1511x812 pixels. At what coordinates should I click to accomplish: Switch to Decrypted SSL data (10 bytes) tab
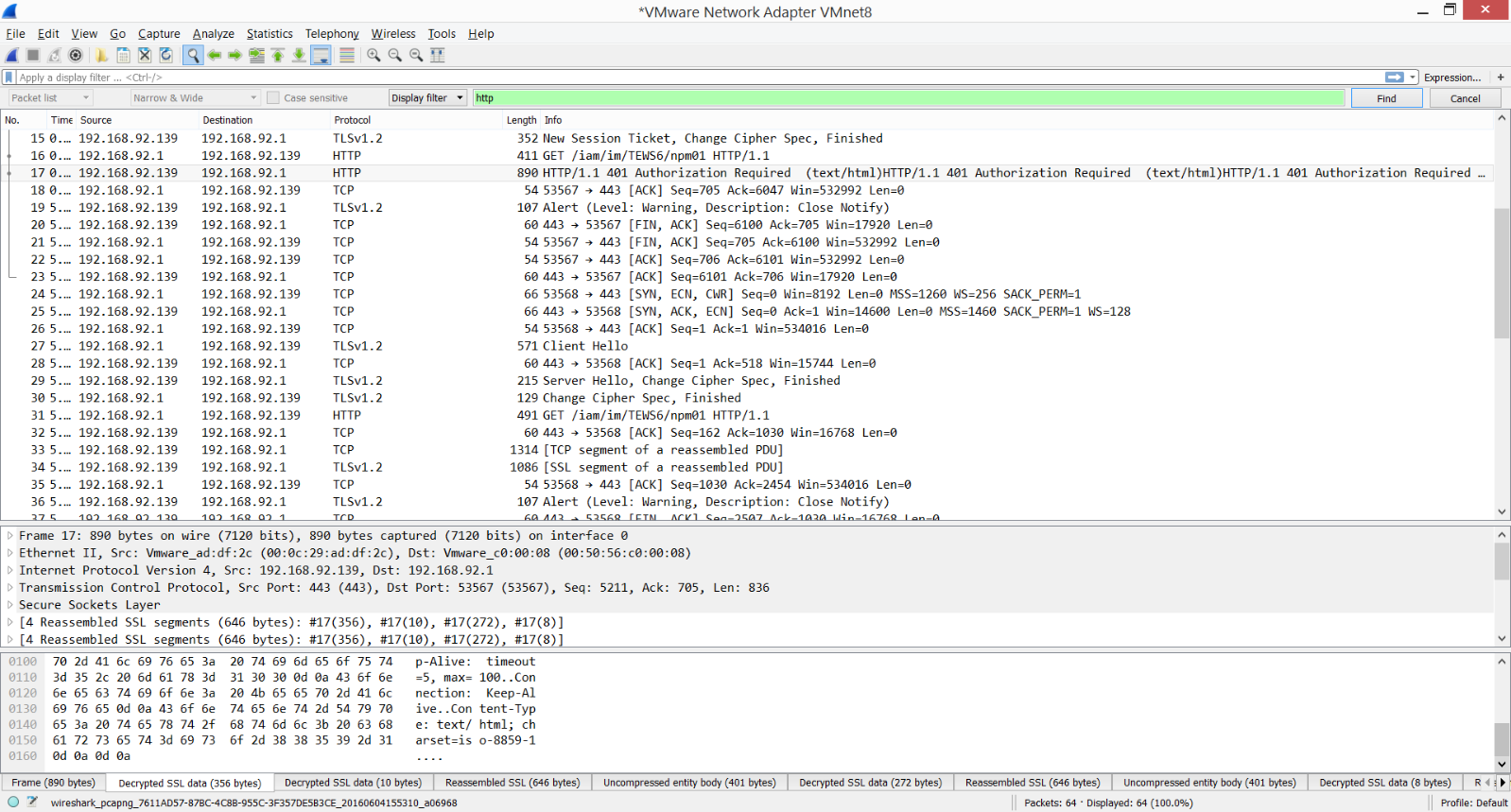354,783
